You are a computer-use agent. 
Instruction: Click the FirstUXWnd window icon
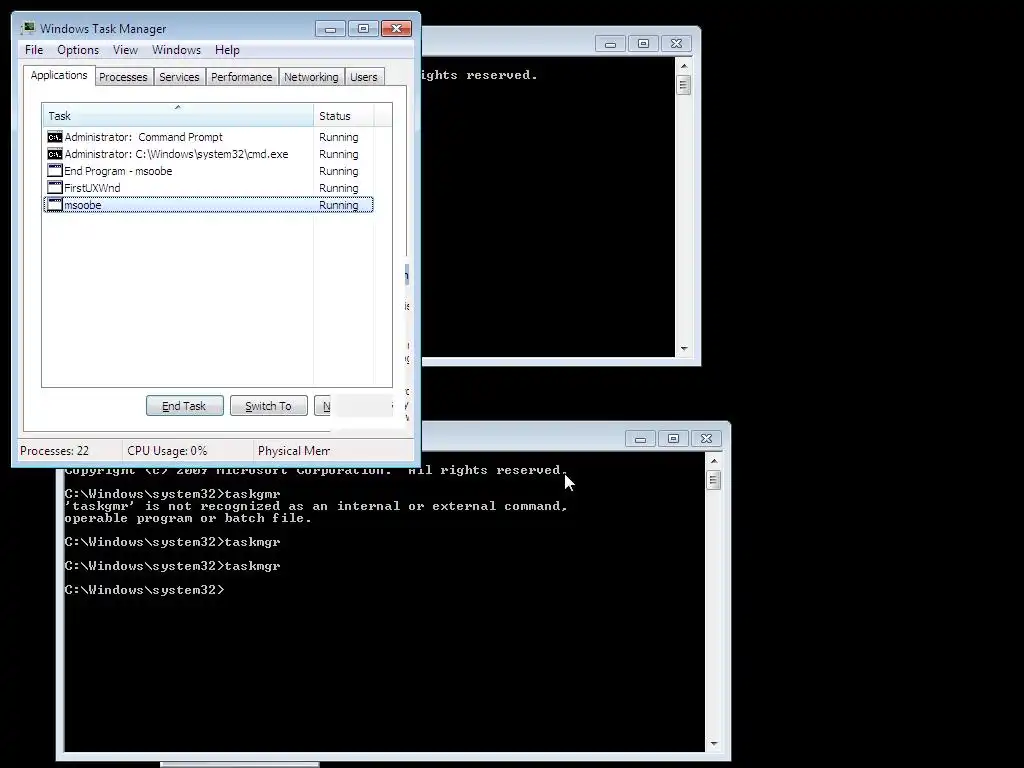(x=55, y=188)
